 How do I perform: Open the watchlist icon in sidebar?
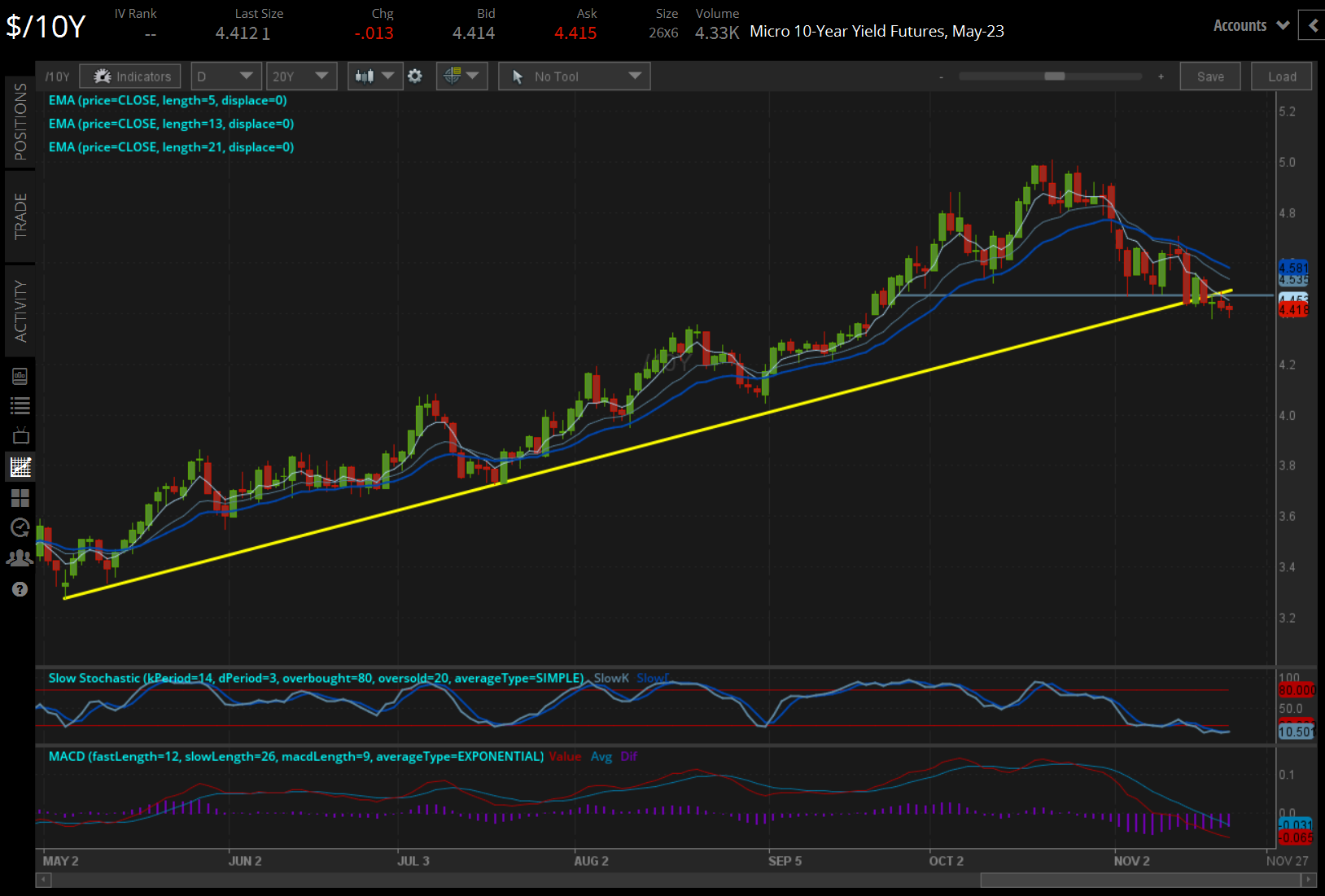coord(20,404)
